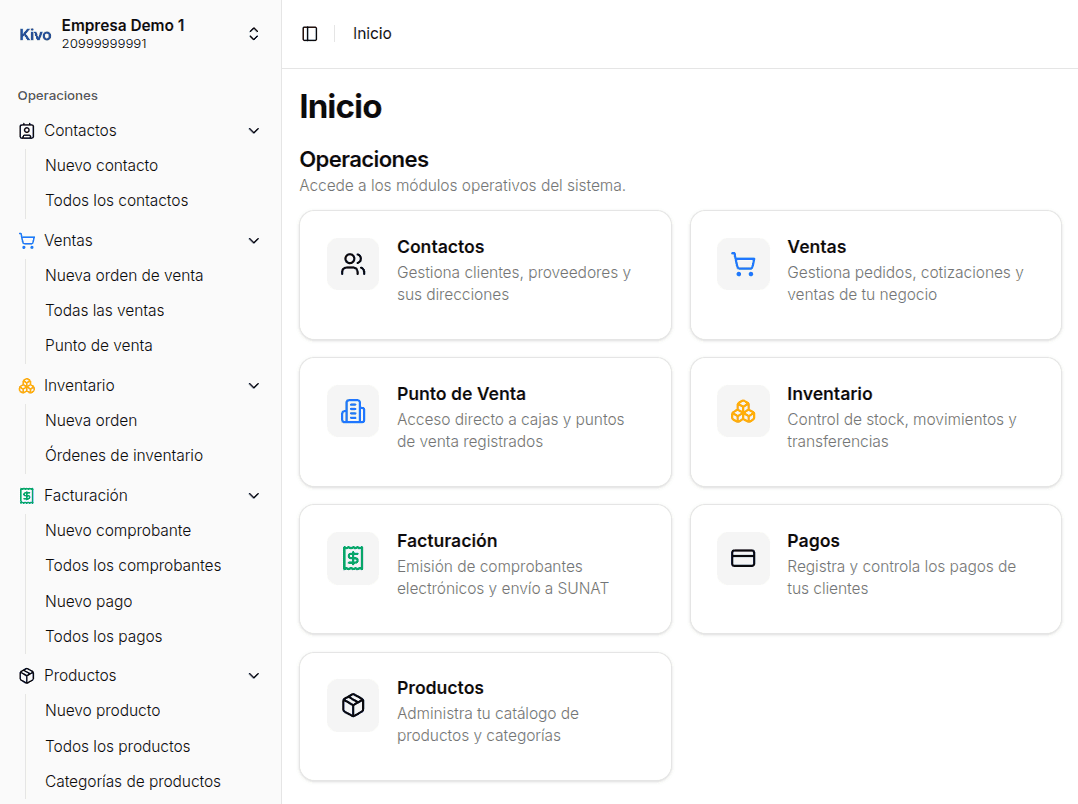Collapse the Productos sidebar section
Image resolution: width=1078 pixels, height=804 pixels.
(x=253, y=675)
